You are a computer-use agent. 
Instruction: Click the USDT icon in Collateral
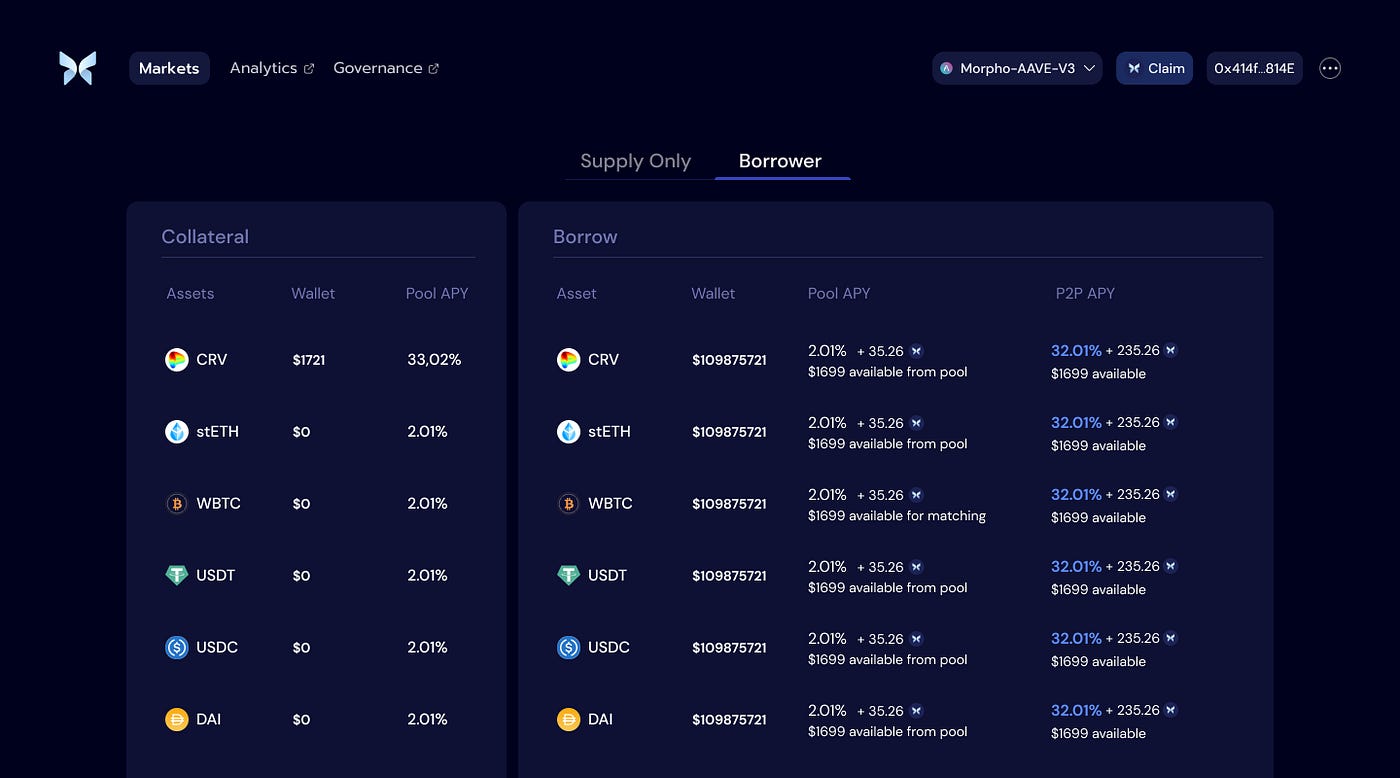coord(177,575)
